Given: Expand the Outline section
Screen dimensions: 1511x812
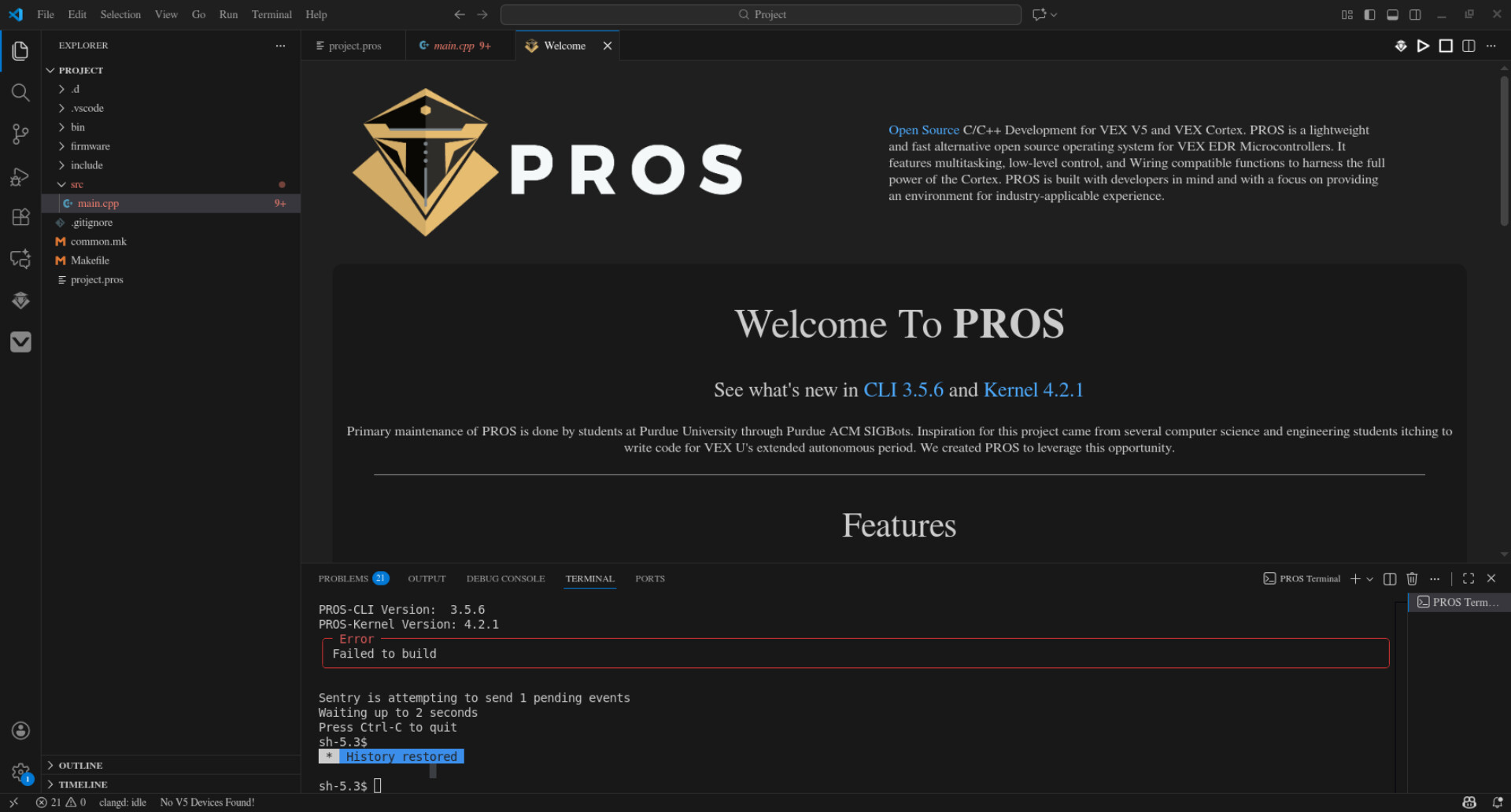Looking at the screenshot, I should 80,766.
